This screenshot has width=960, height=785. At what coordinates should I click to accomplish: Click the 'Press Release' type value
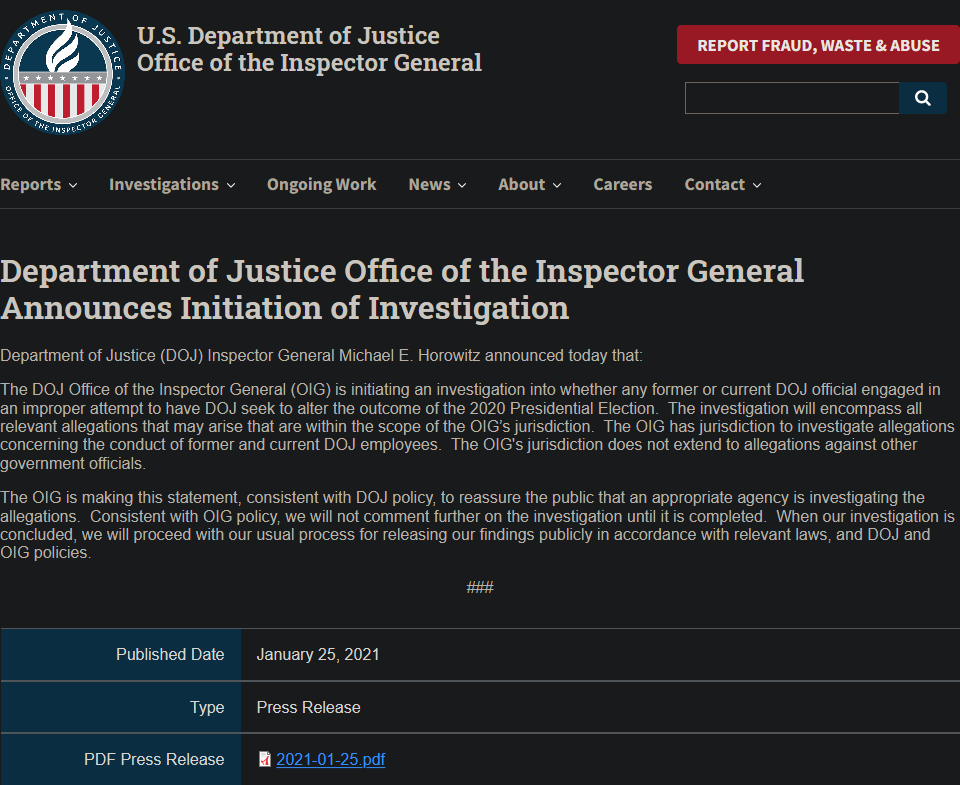click(309, 707)
